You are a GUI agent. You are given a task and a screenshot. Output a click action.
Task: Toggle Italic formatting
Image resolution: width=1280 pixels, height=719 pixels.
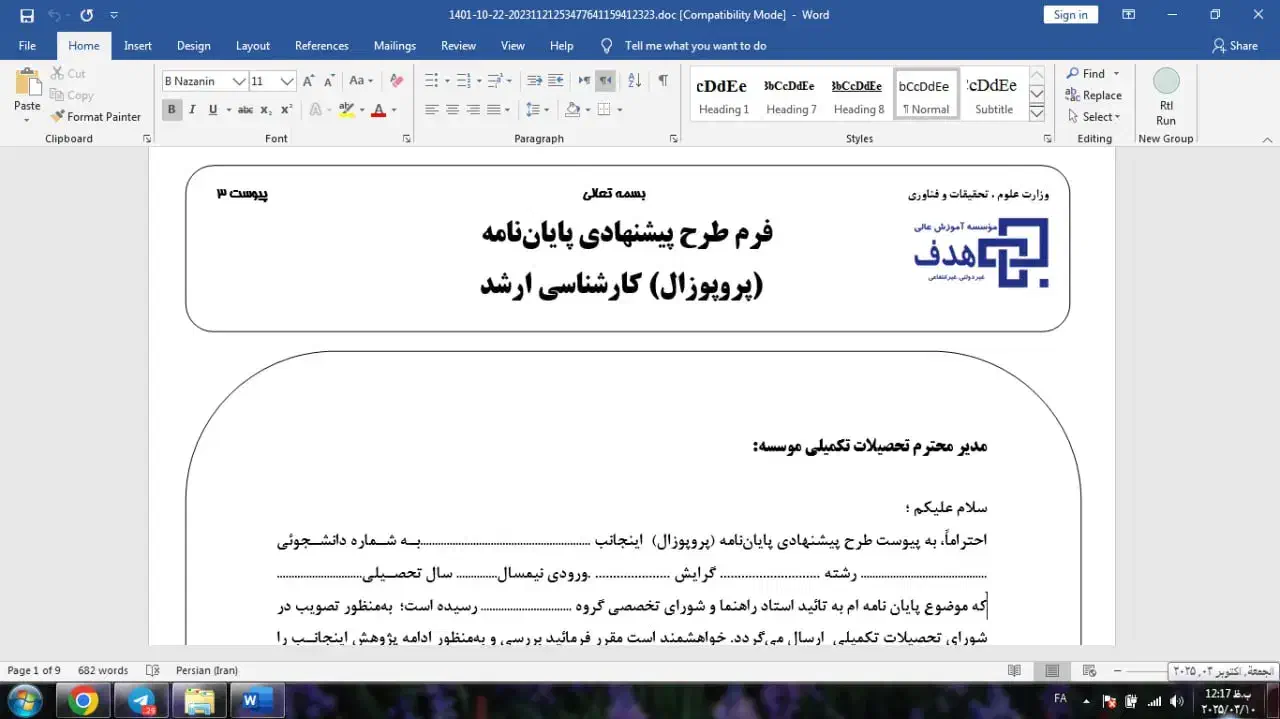192,110
